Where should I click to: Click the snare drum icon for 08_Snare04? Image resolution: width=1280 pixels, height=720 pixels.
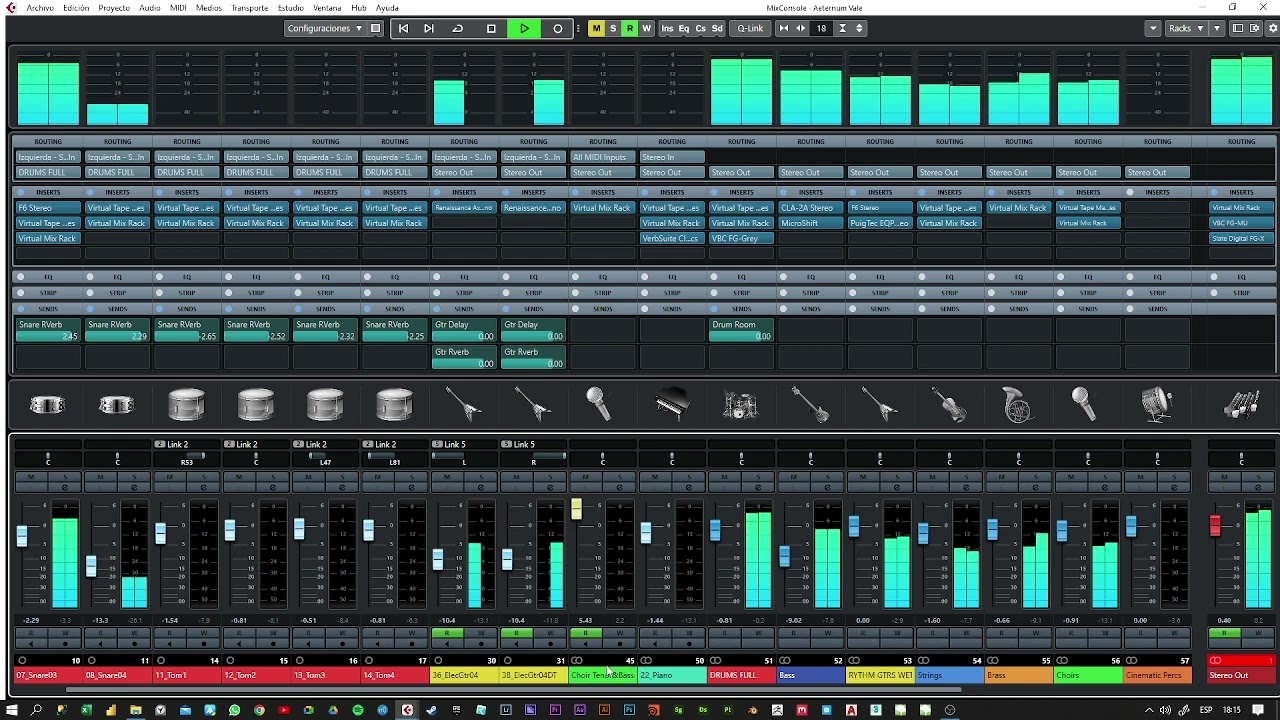(x=117, y=405)
